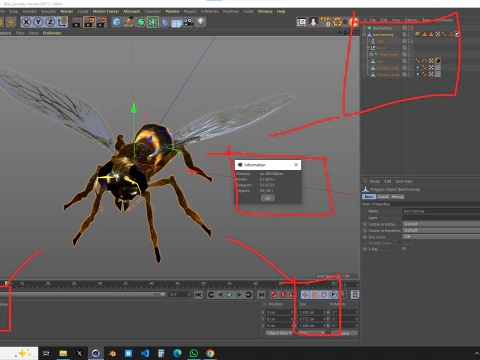Add a camera object
480x360 pixels.
click(189, 22)
